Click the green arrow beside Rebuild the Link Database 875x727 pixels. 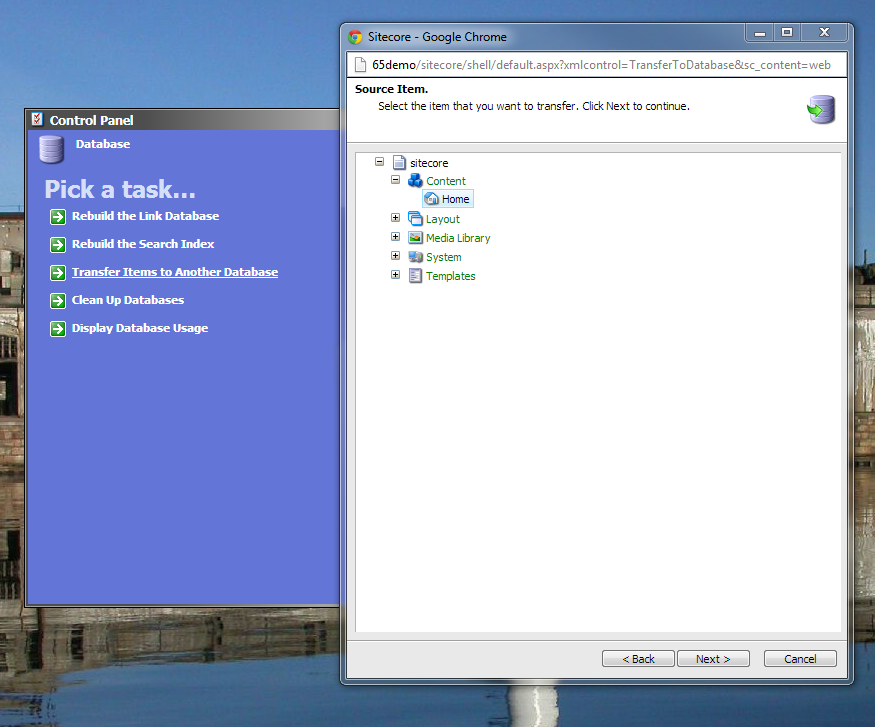58,217
